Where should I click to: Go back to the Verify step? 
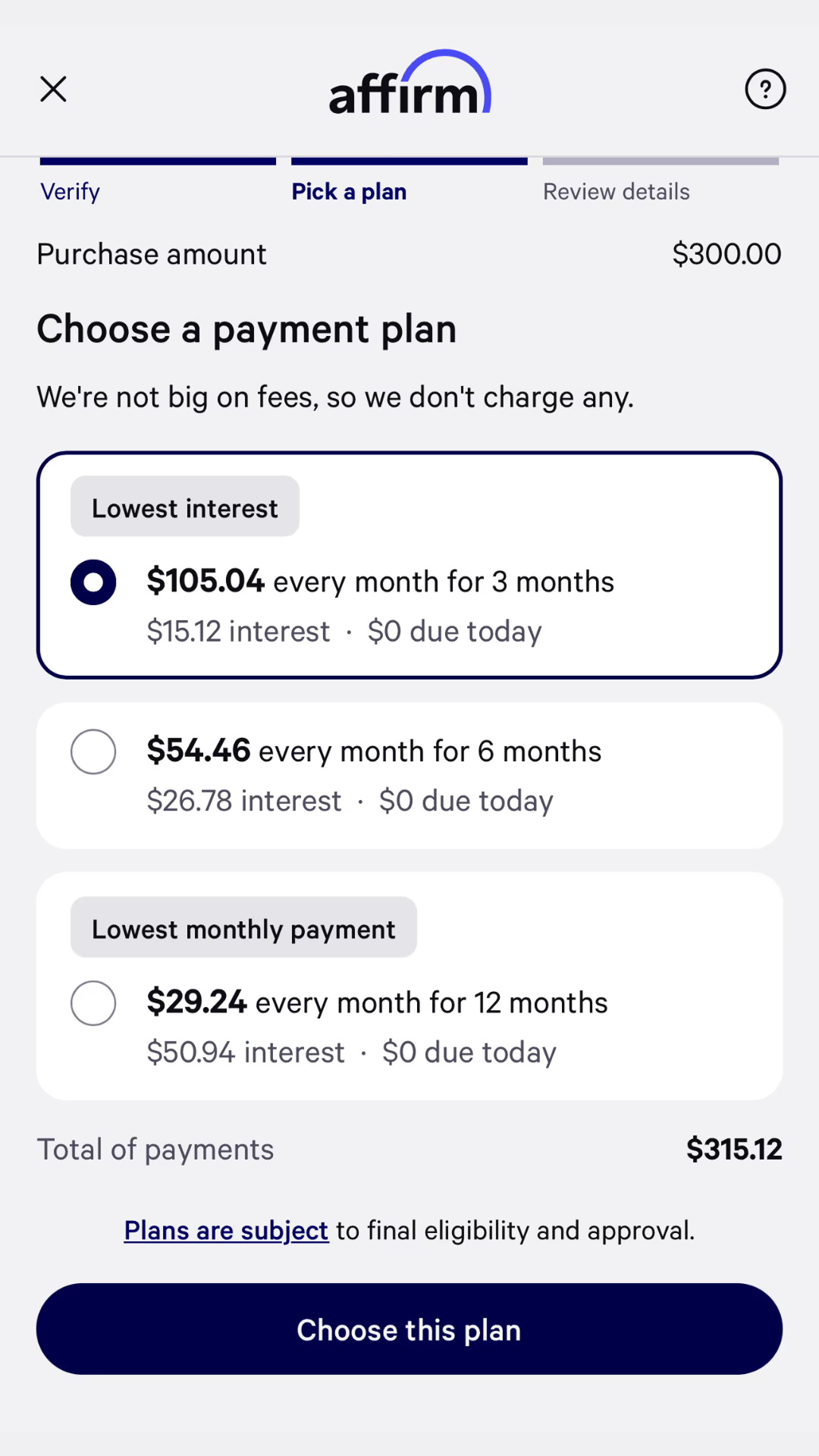click(x=71, y=192)
